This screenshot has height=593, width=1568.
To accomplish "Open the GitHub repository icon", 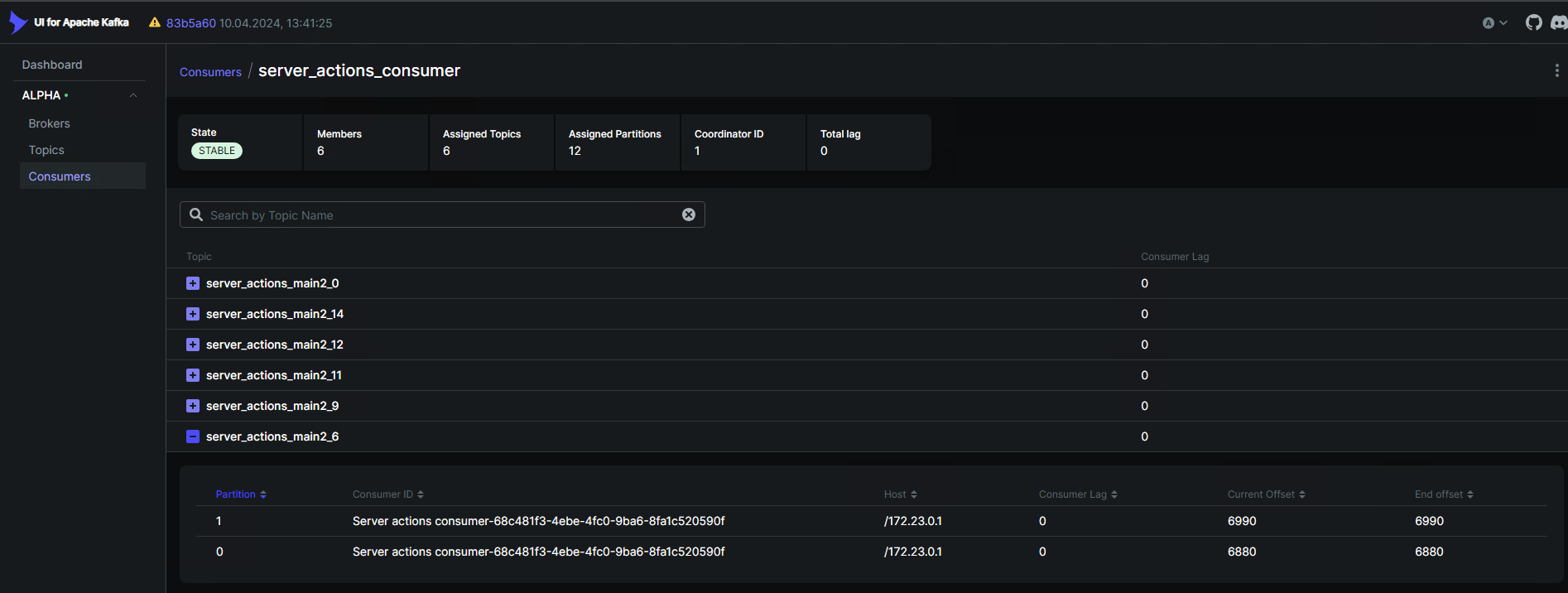I will pyautogui.click(x=1533, y=22).
